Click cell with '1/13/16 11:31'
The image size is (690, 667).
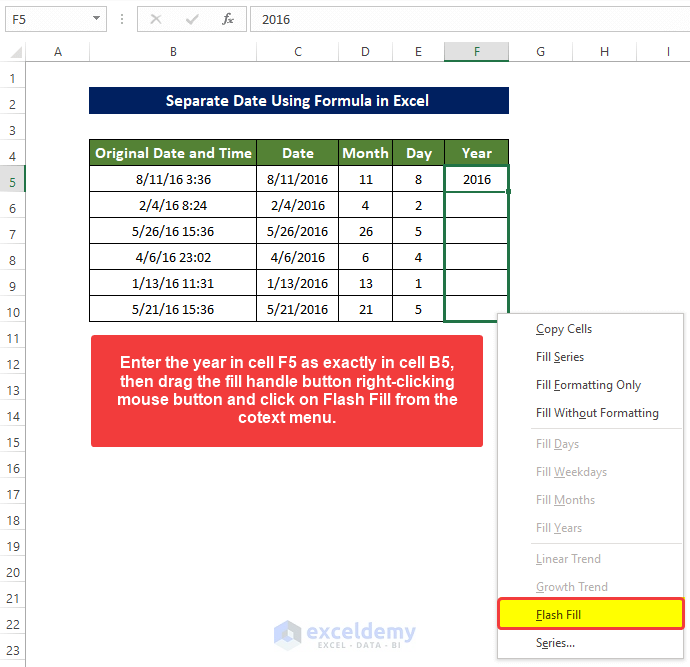(x=173, y=283)
